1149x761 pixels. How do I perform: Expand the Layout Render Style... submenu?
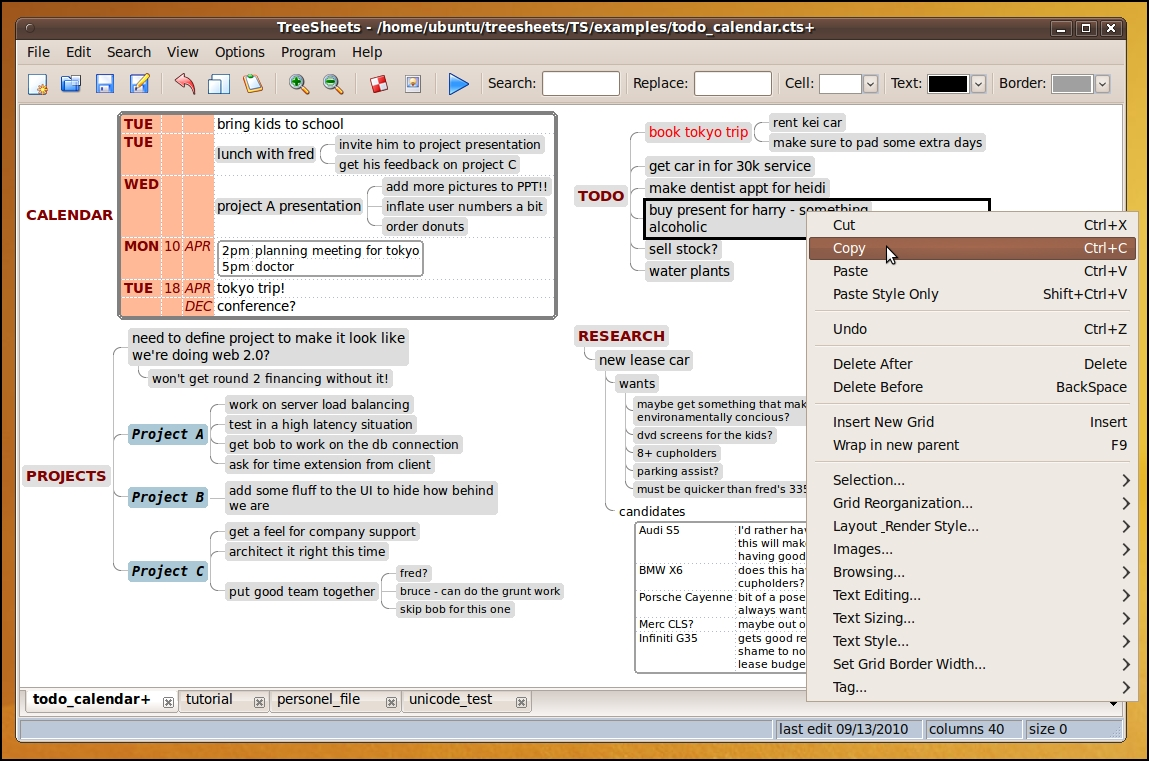pyautogui.click(x=973, y=526)
